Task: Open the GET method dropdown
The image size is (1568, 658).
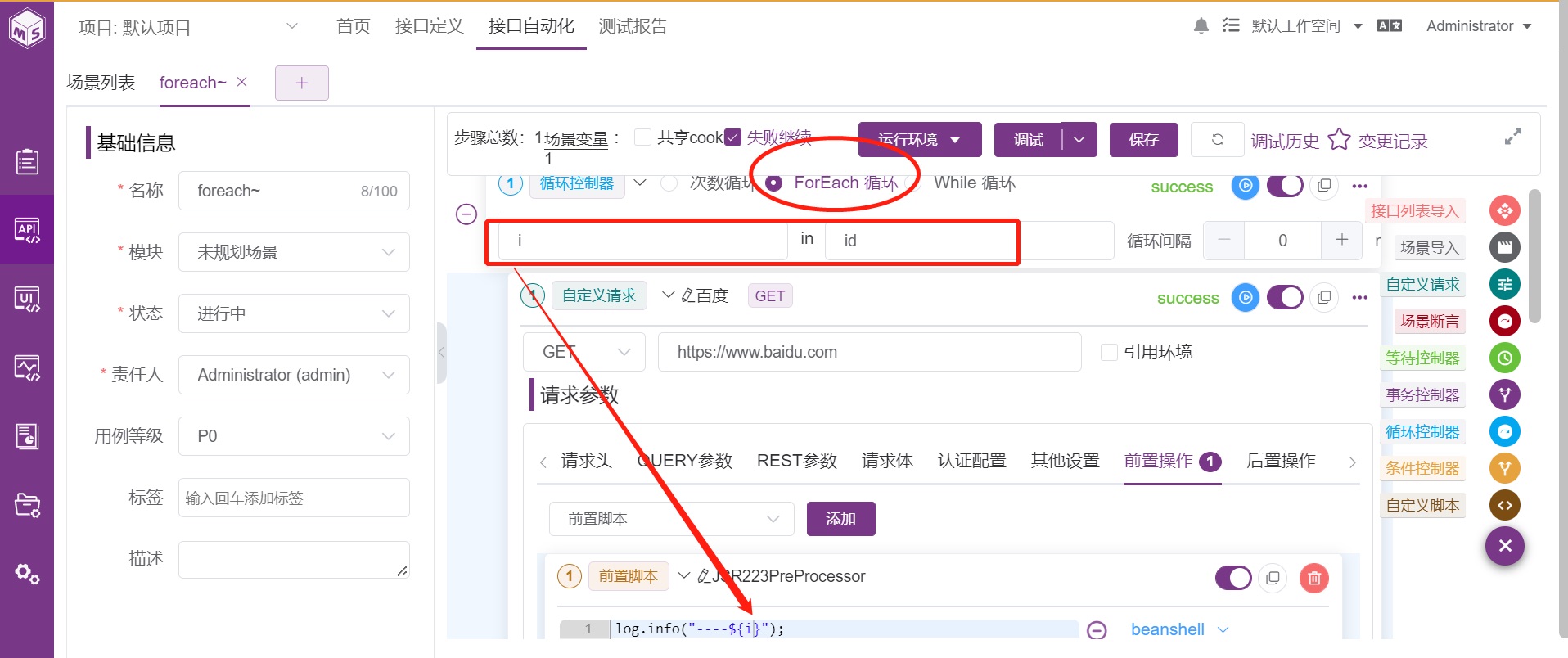Action: (x=584, y=352)
